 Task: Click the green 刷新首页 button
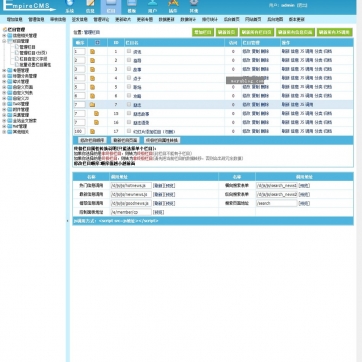[x=227, y=32]
